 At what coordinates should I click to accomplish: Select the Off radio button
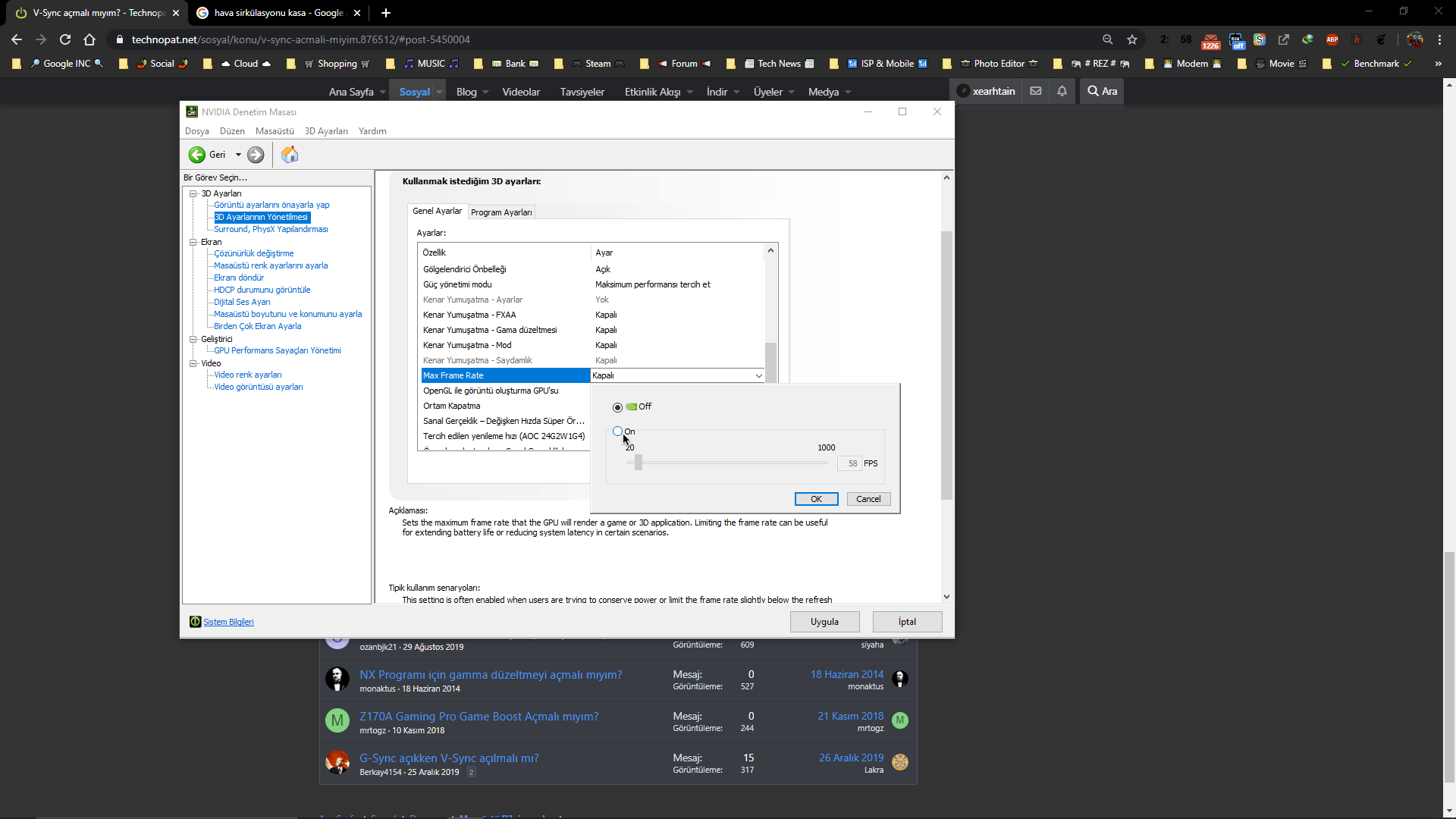617,407
